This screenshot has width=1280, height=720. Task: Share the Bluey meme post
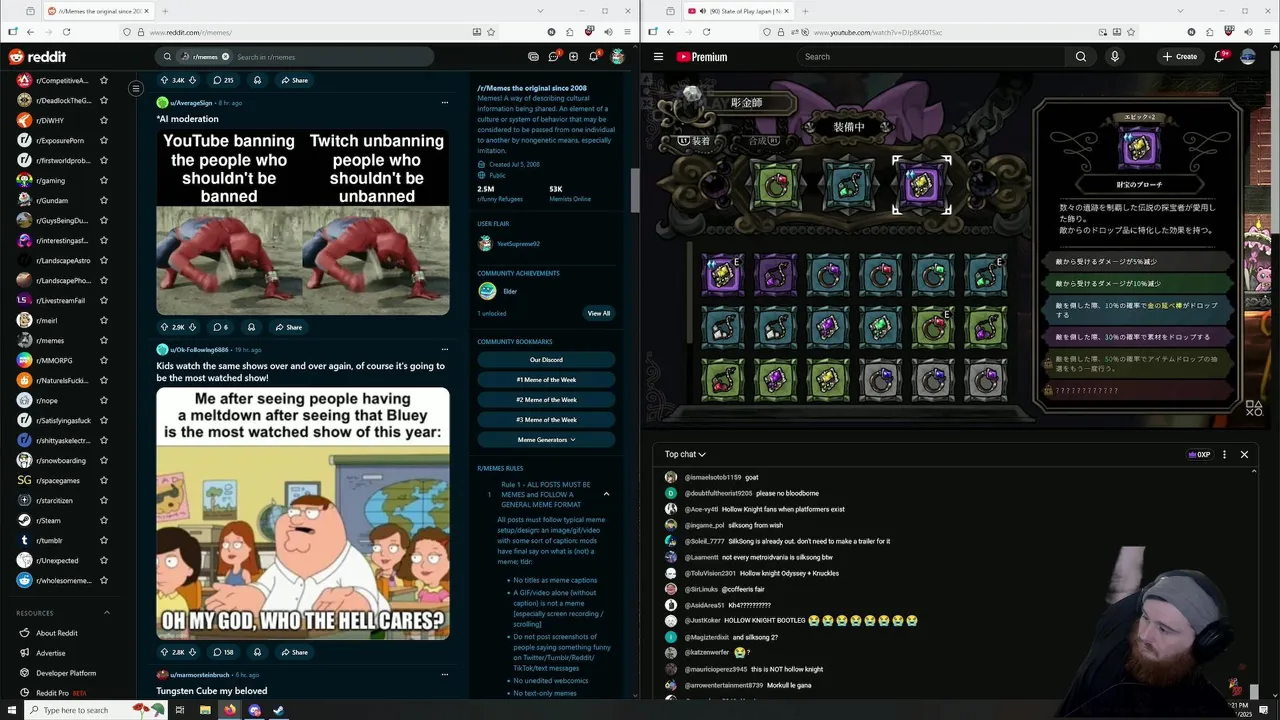coord(294,652)
